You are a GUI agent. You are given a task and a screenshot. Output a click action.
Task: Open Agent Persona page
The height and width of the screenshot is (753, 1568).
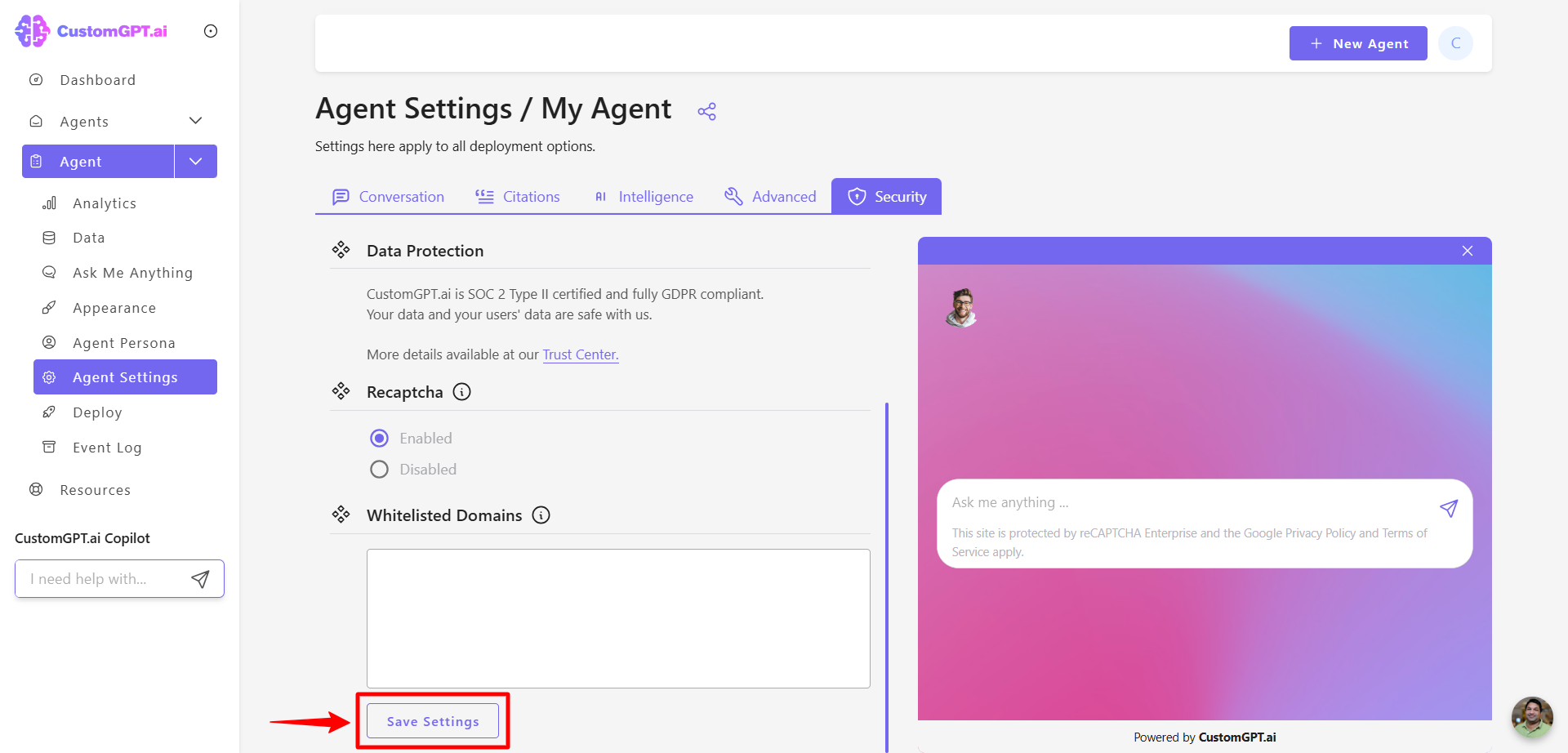pos(124,343)
